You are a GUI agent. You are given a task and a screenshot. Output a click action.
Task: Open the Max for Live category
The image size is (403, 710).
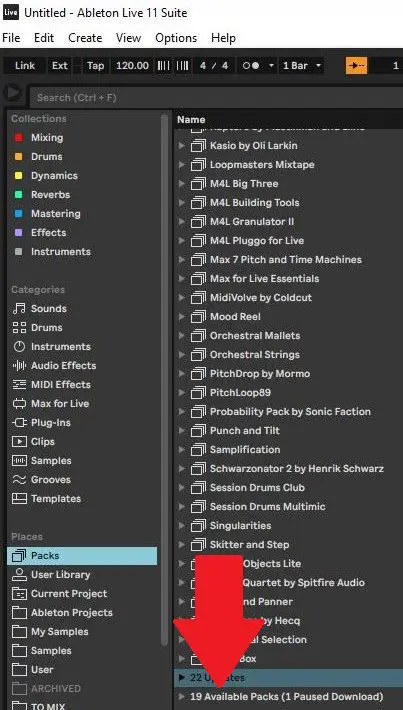51,403
